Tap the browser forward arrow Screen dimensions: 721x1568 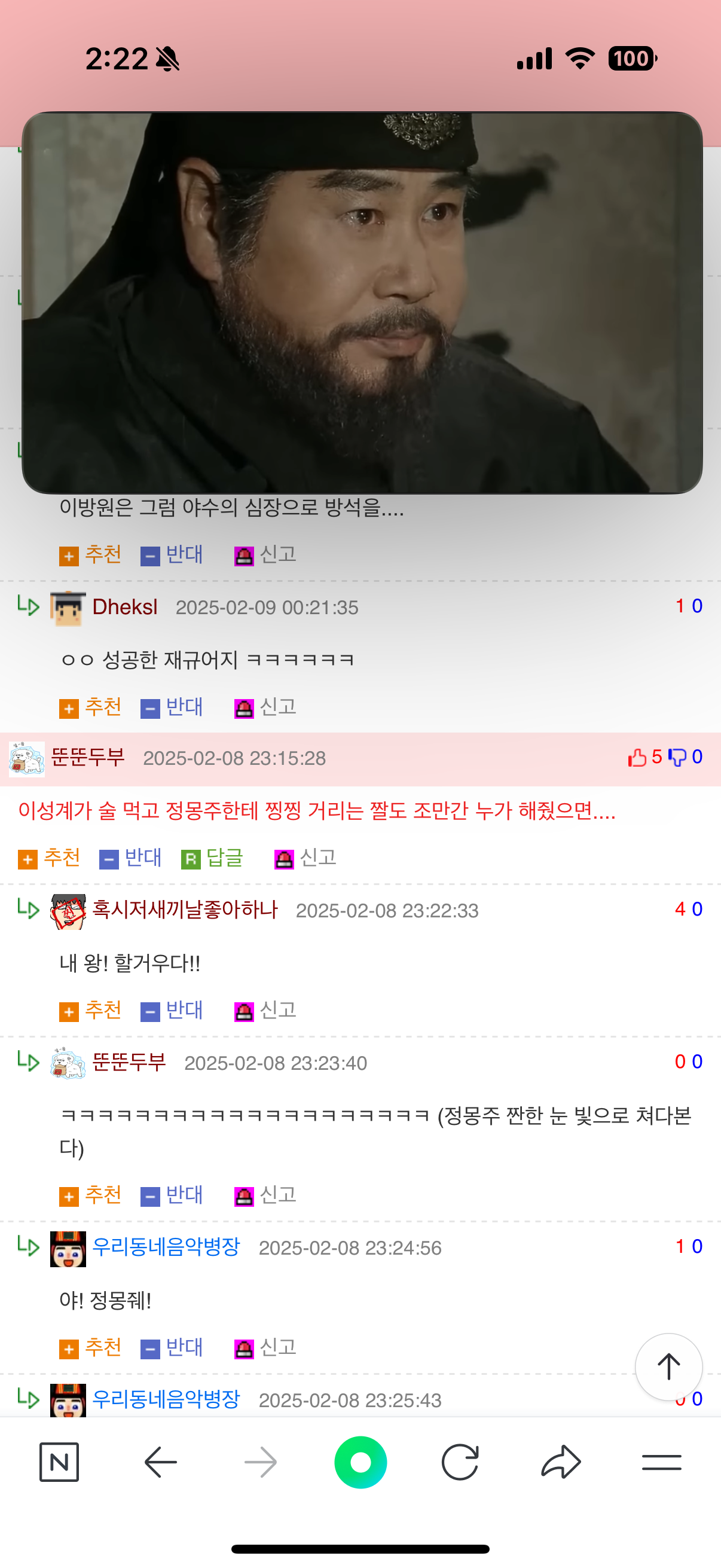[x=261, y=1462]
